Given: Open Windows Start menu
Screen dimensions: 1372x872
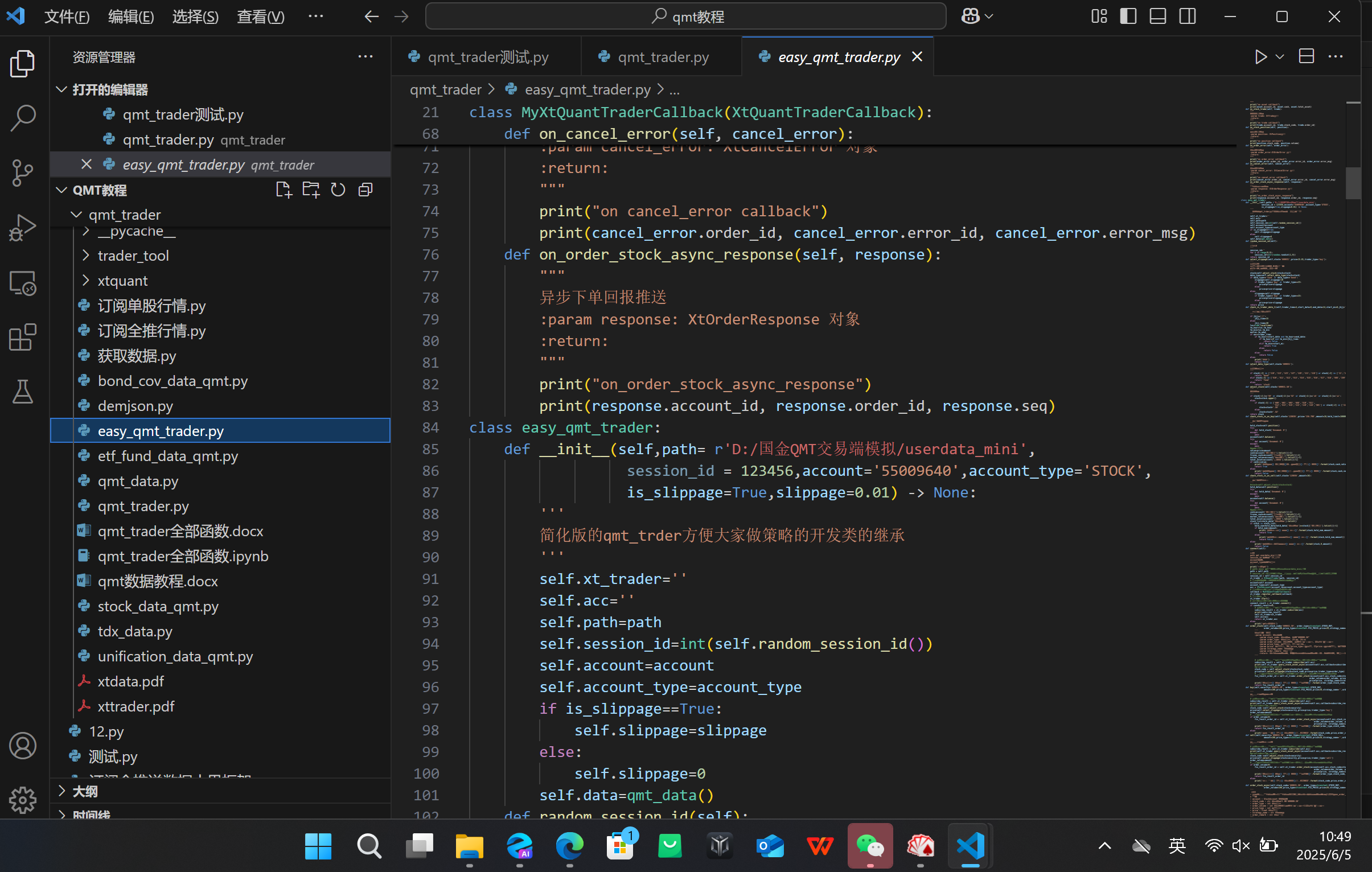Looking at the screenshot, I should point(318,846).
